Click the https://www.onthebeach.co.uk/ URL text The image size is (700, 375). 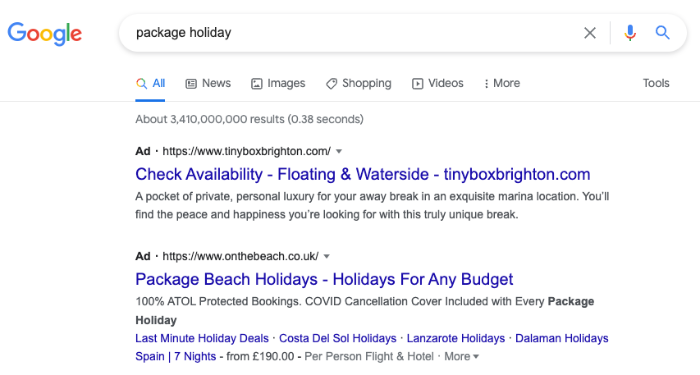pos(240,256)
